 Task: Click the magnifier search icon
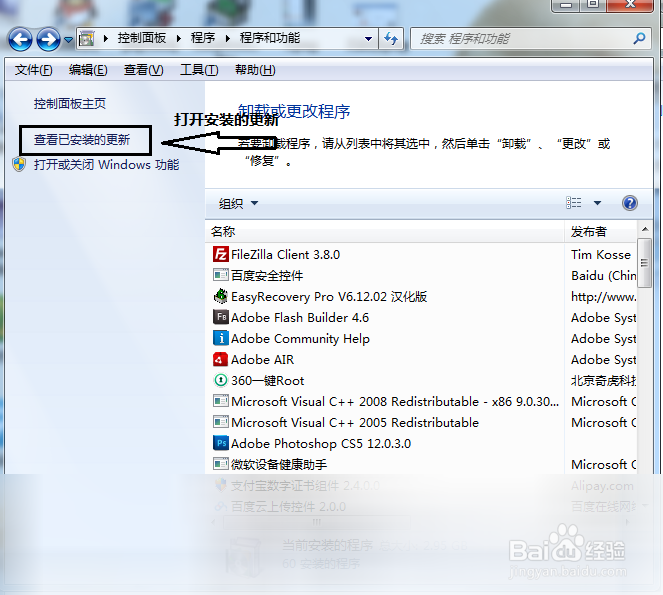click(639, 39)
